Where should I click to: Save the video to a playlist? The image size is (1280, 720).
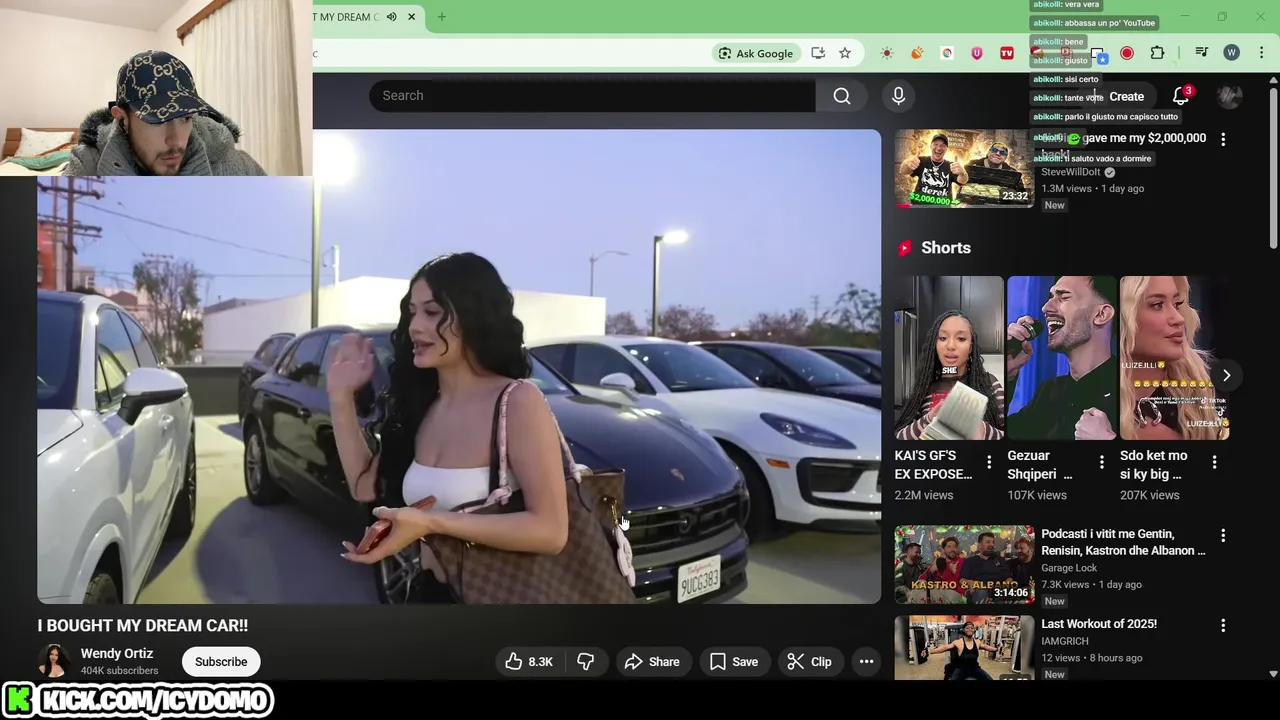click(x=734, y=661)
